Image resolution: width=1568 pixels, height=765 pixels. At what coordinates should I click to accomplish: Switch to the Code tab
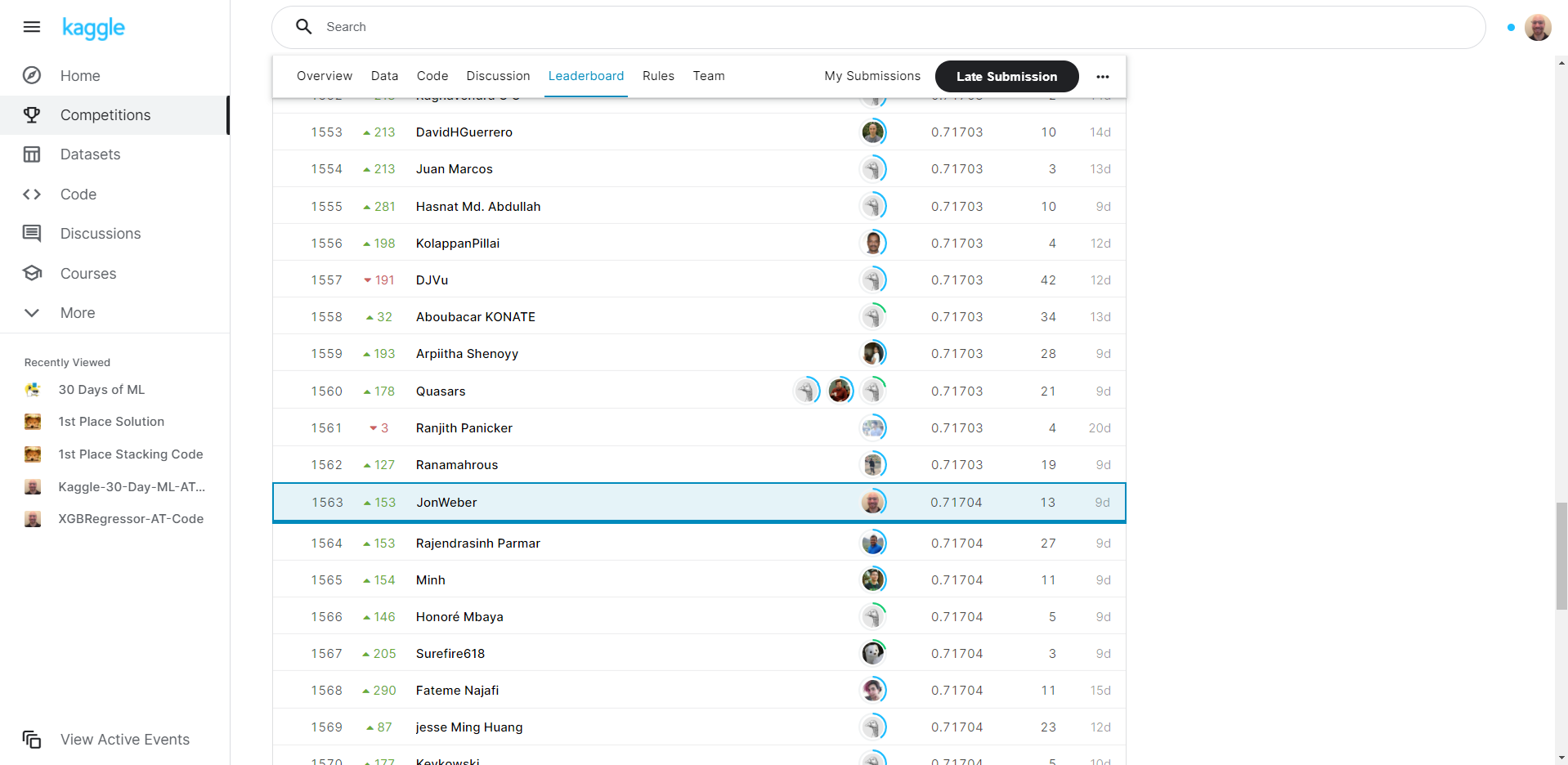tap(432, 76)
